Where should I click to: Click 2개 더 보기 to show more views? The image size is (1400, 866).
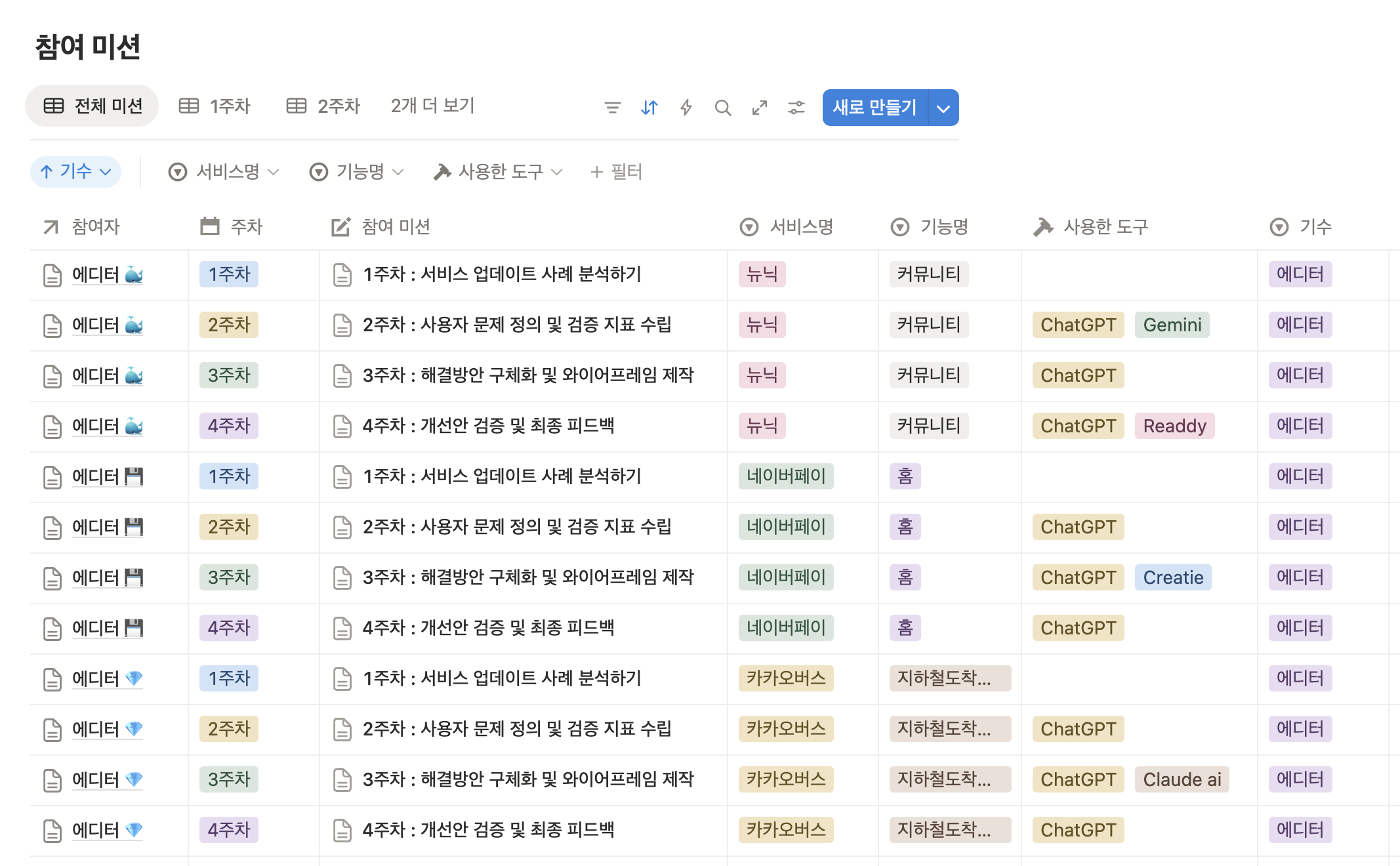[x=432, y=106]
